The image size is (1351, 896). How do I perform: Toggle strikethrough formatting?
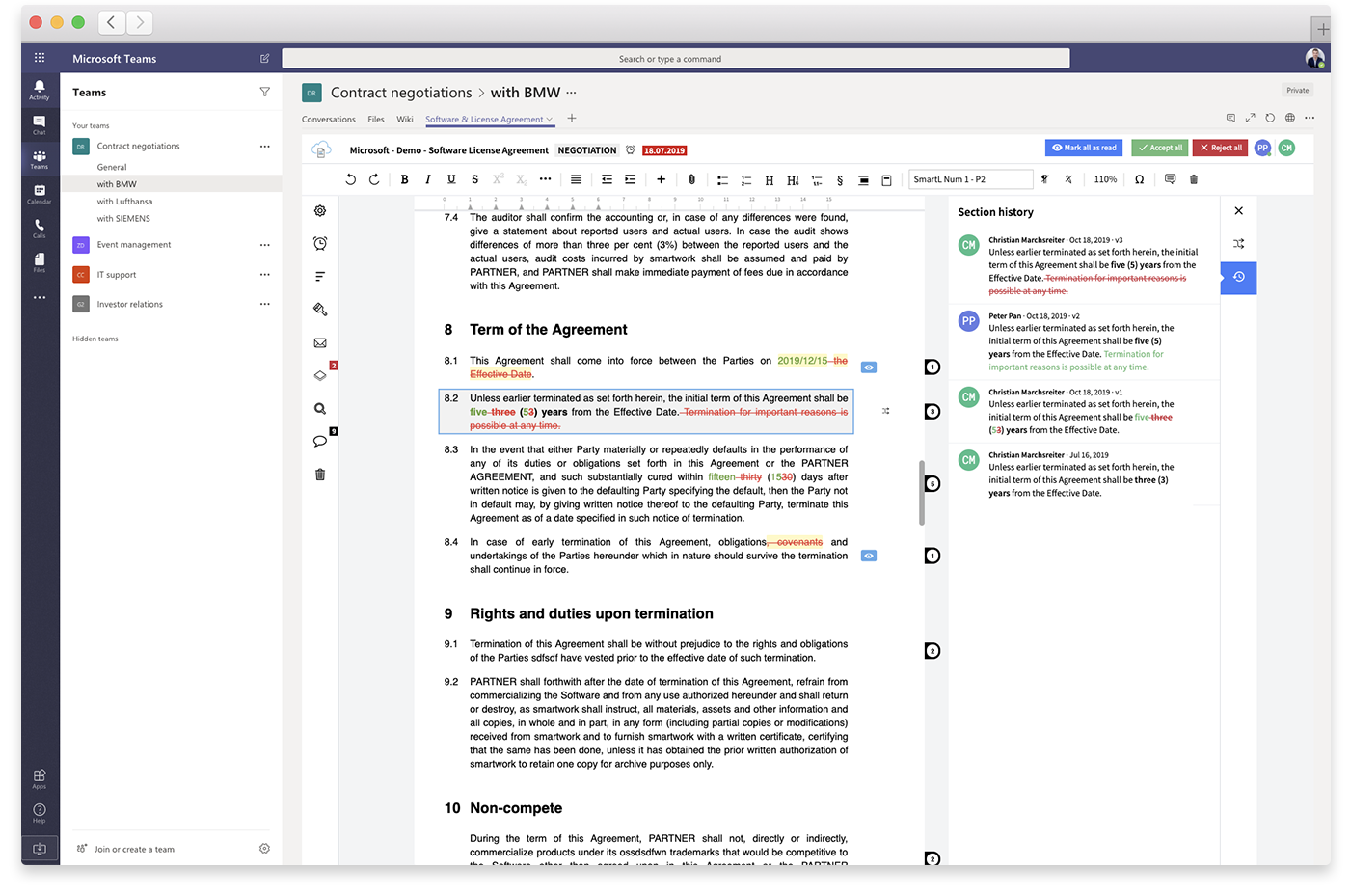[x=474, y=179]
